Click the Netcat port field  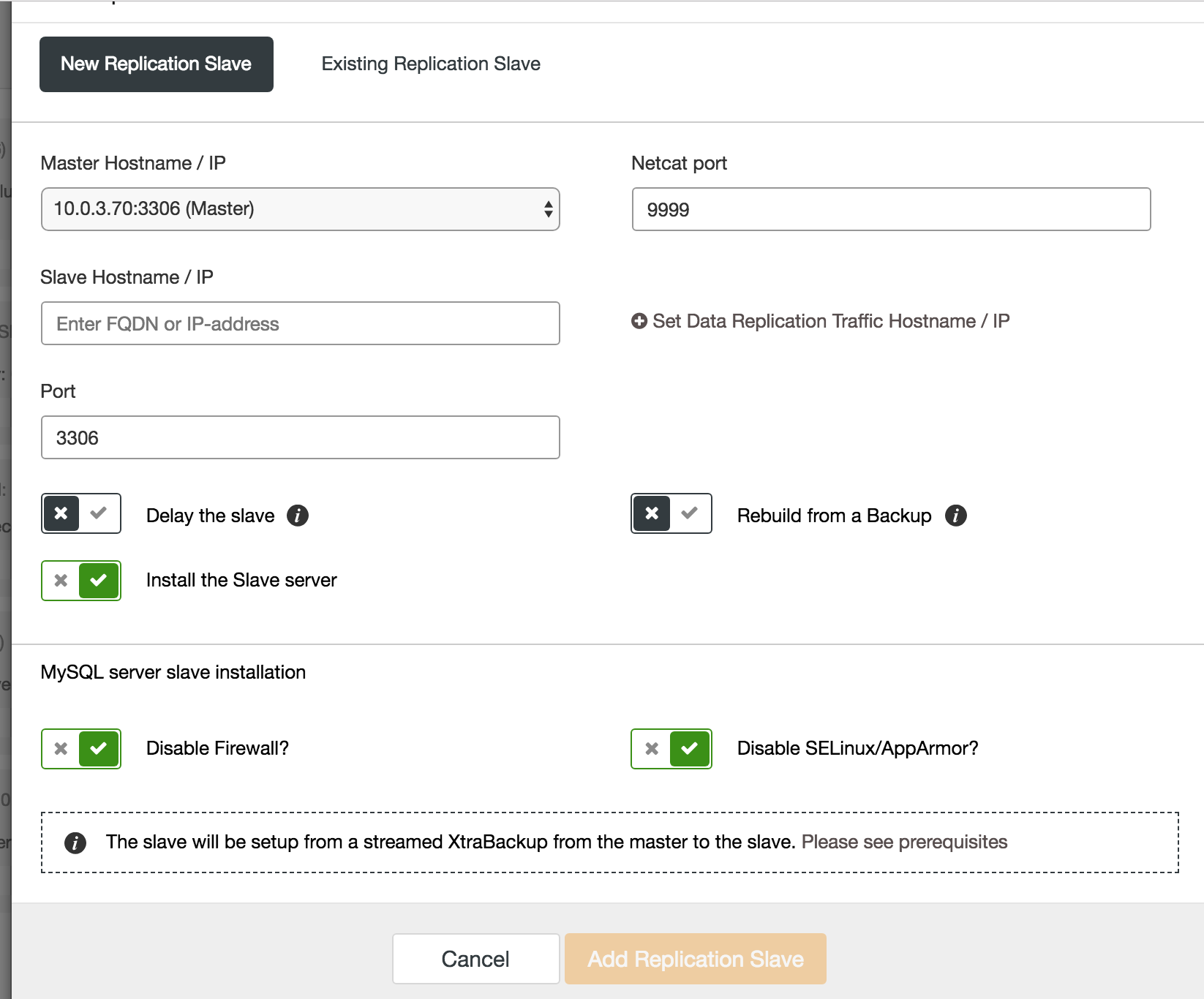pos(891,209)
